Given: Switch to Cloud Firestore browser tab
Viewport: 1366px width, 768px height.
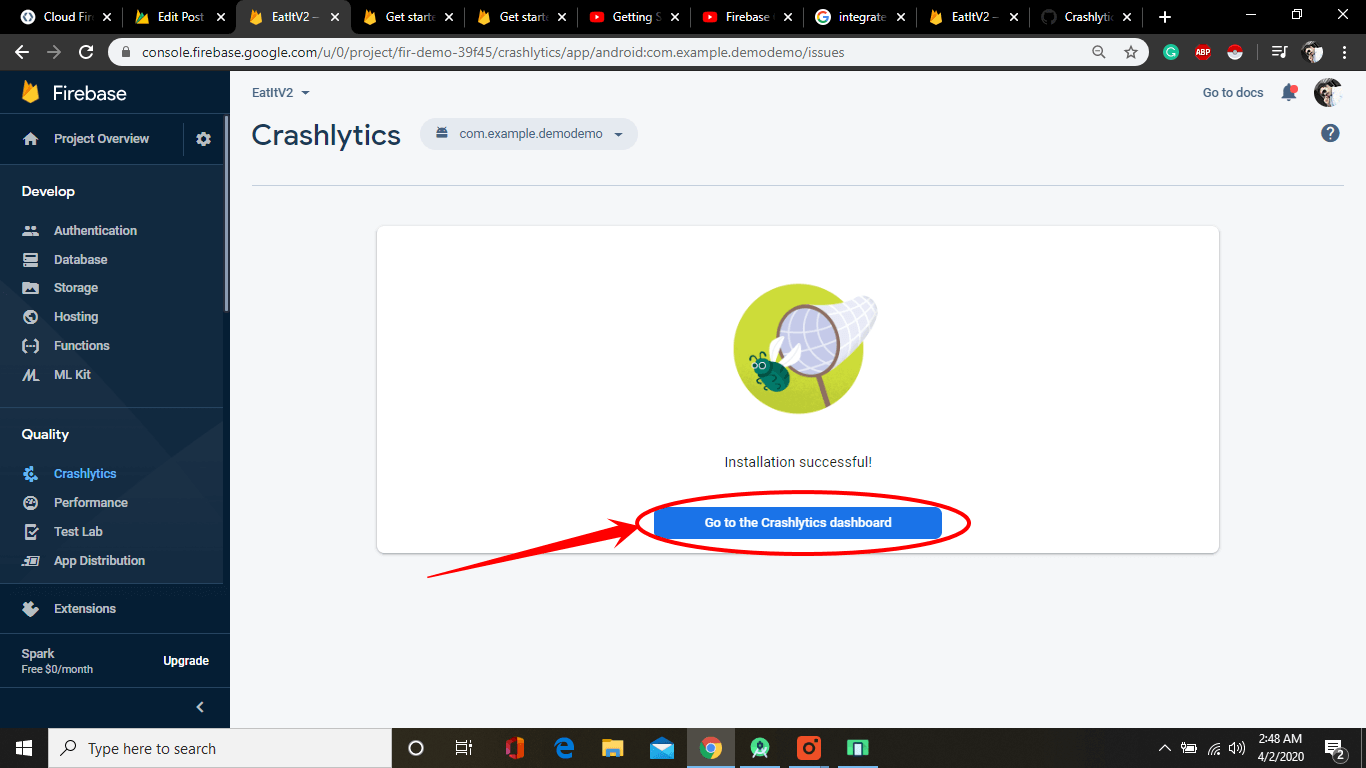Looking at the screenshot, I should click(66, 17).
